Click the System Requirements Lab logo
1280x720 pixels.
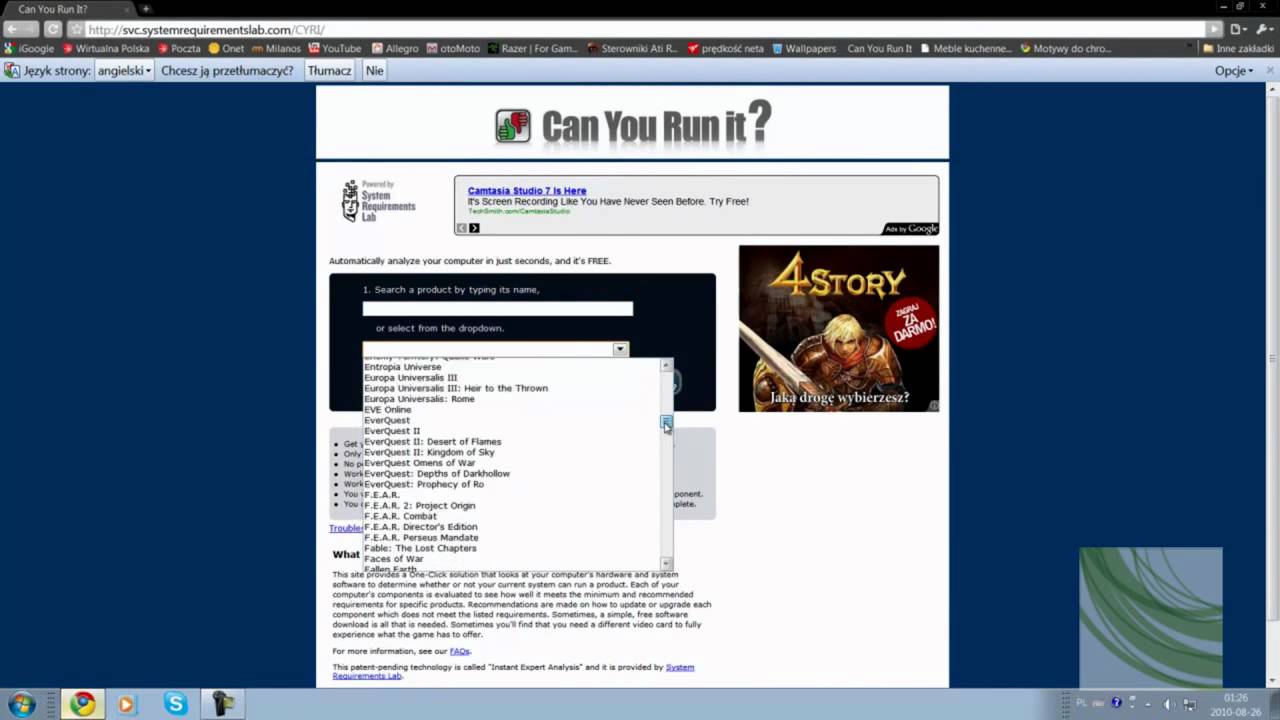point(378,201)
